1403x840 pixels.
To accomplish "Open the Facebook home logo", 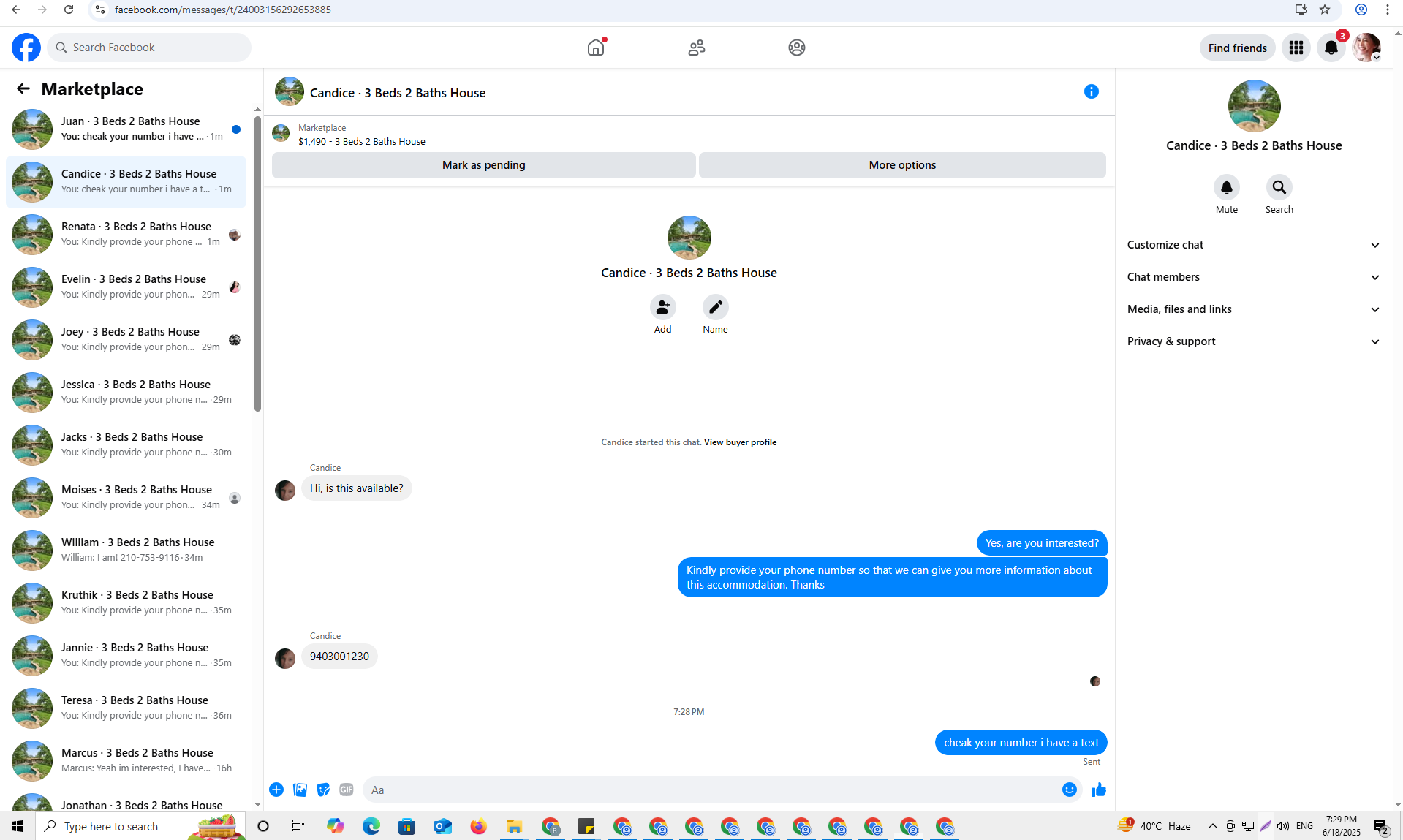I will click(26, 48).
